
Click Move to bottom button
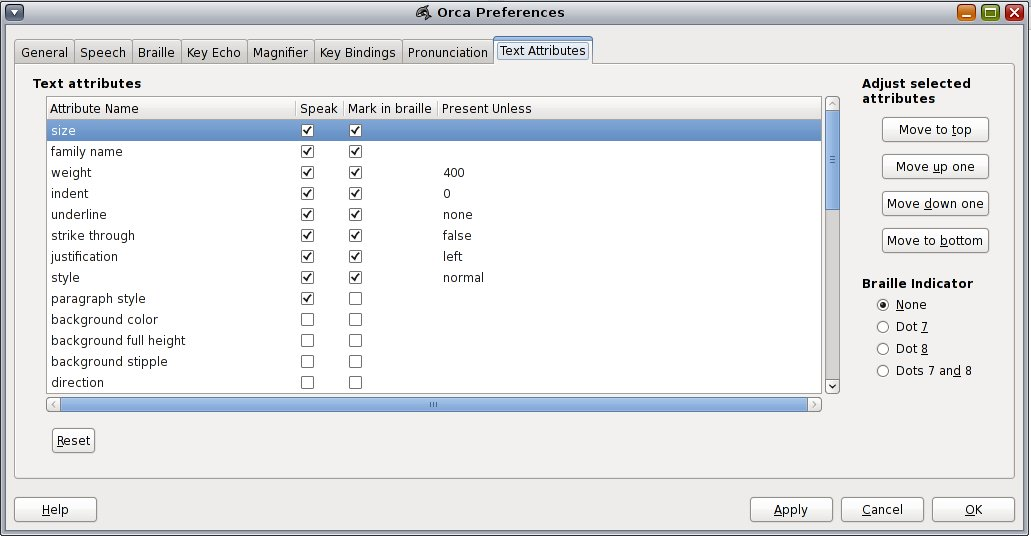point(935,240)
